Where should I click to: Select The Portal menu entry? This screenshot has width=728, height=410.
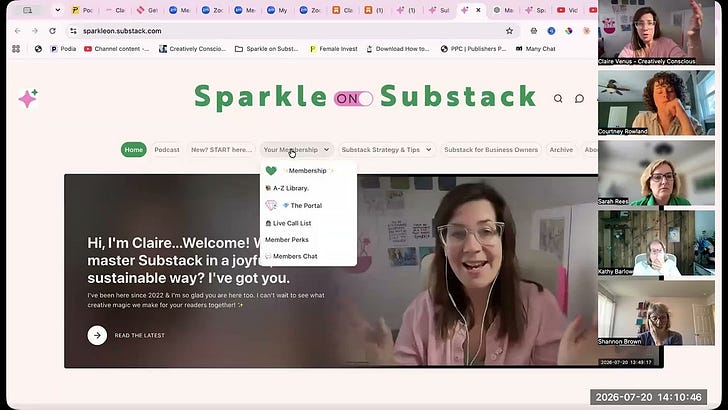point(308,205)
